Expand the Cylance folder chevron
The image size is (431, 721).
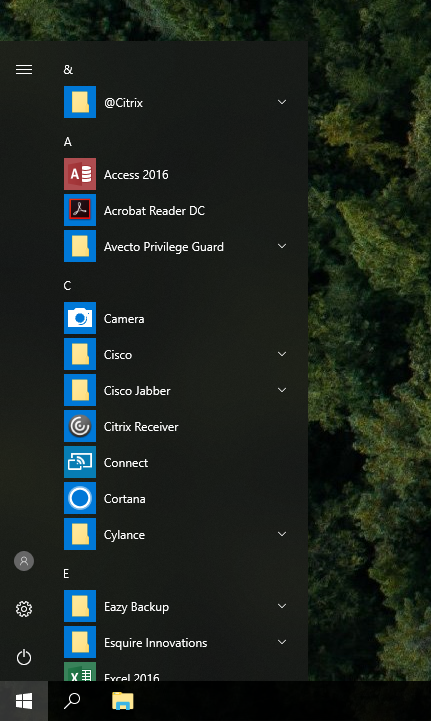(x=282, y=534)
